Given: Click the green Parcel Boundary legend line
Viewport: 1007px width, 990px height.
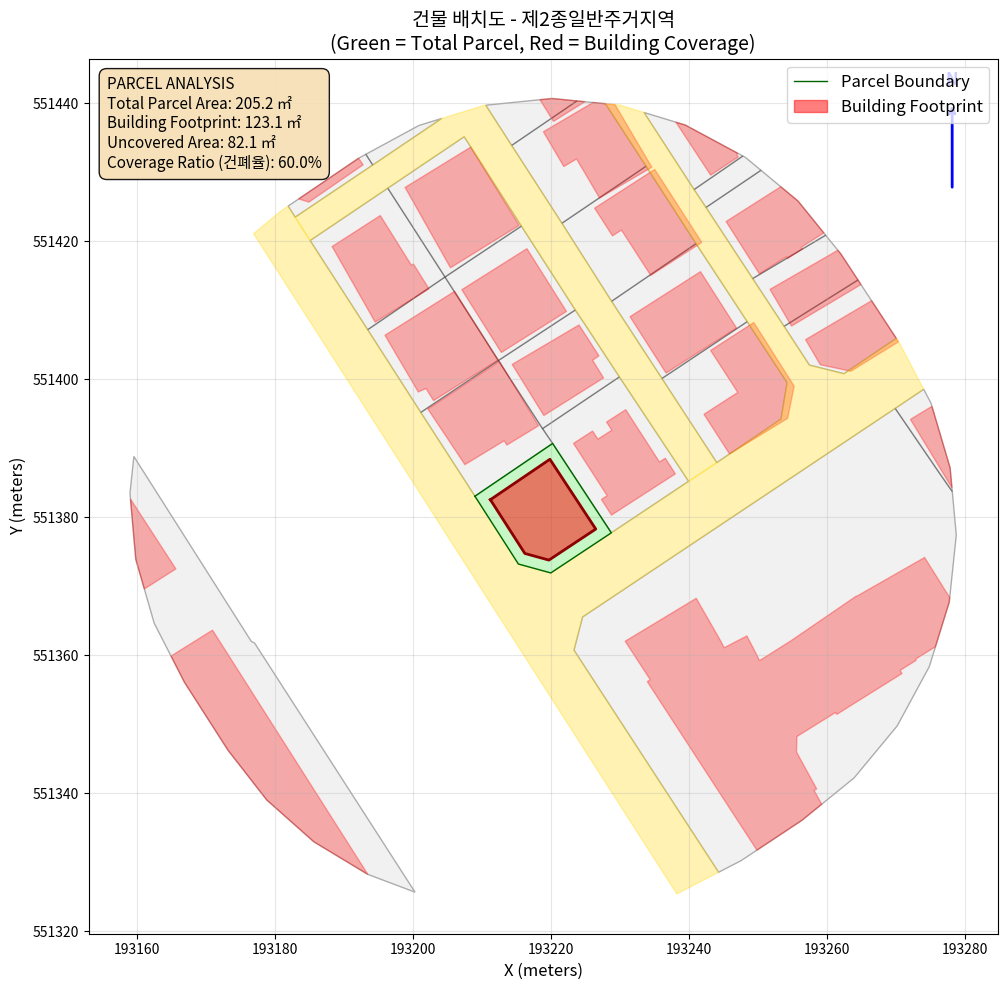Looking at the screenshot, I should pyautogui.click(x=811, y=82).
